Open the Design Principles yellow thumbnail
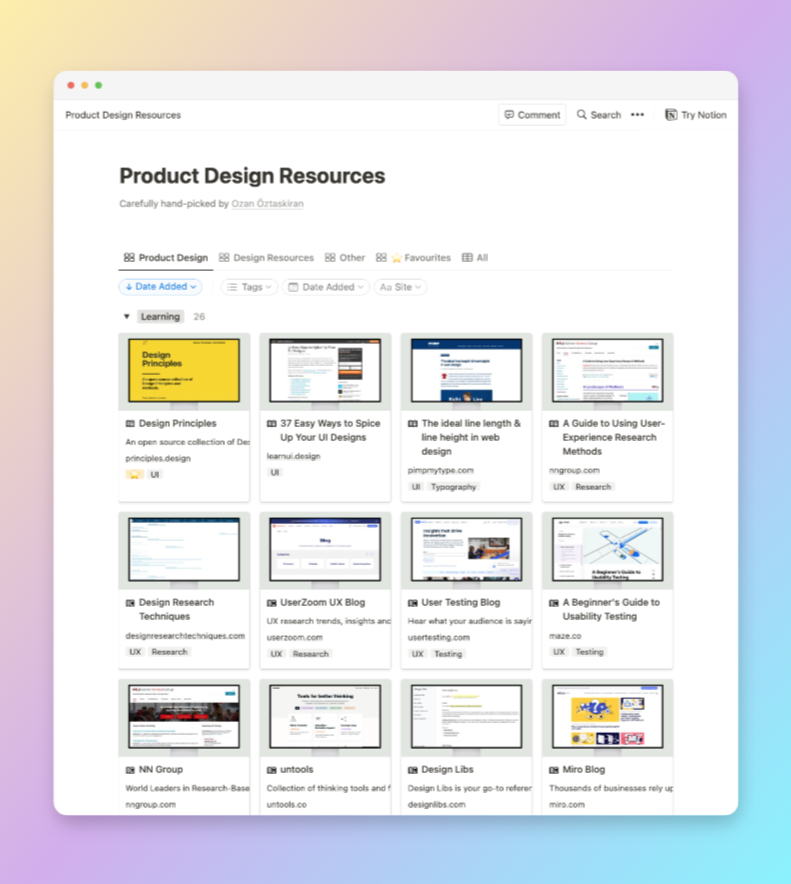This screenshot has height=884, width=791. [184, 370]
